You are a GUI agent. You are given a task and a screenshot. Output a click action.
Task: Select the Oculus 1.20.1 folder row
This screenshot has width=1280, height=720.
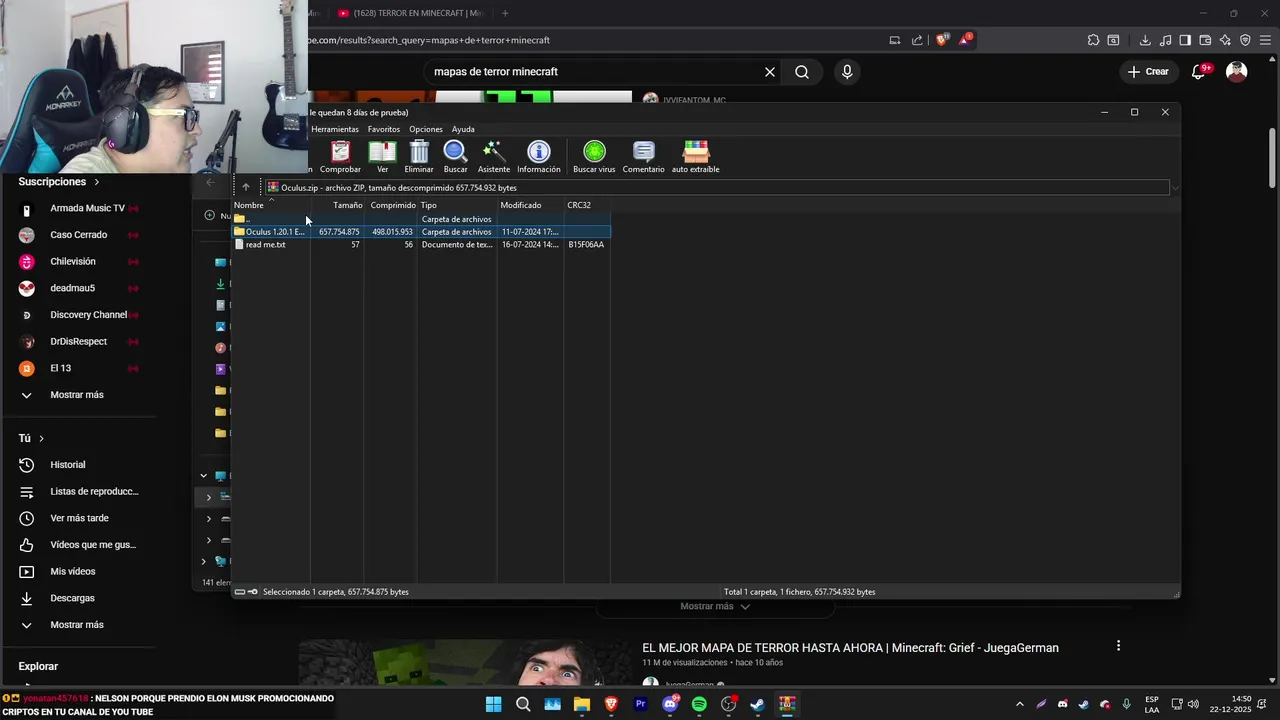click(x=420, y=232)
